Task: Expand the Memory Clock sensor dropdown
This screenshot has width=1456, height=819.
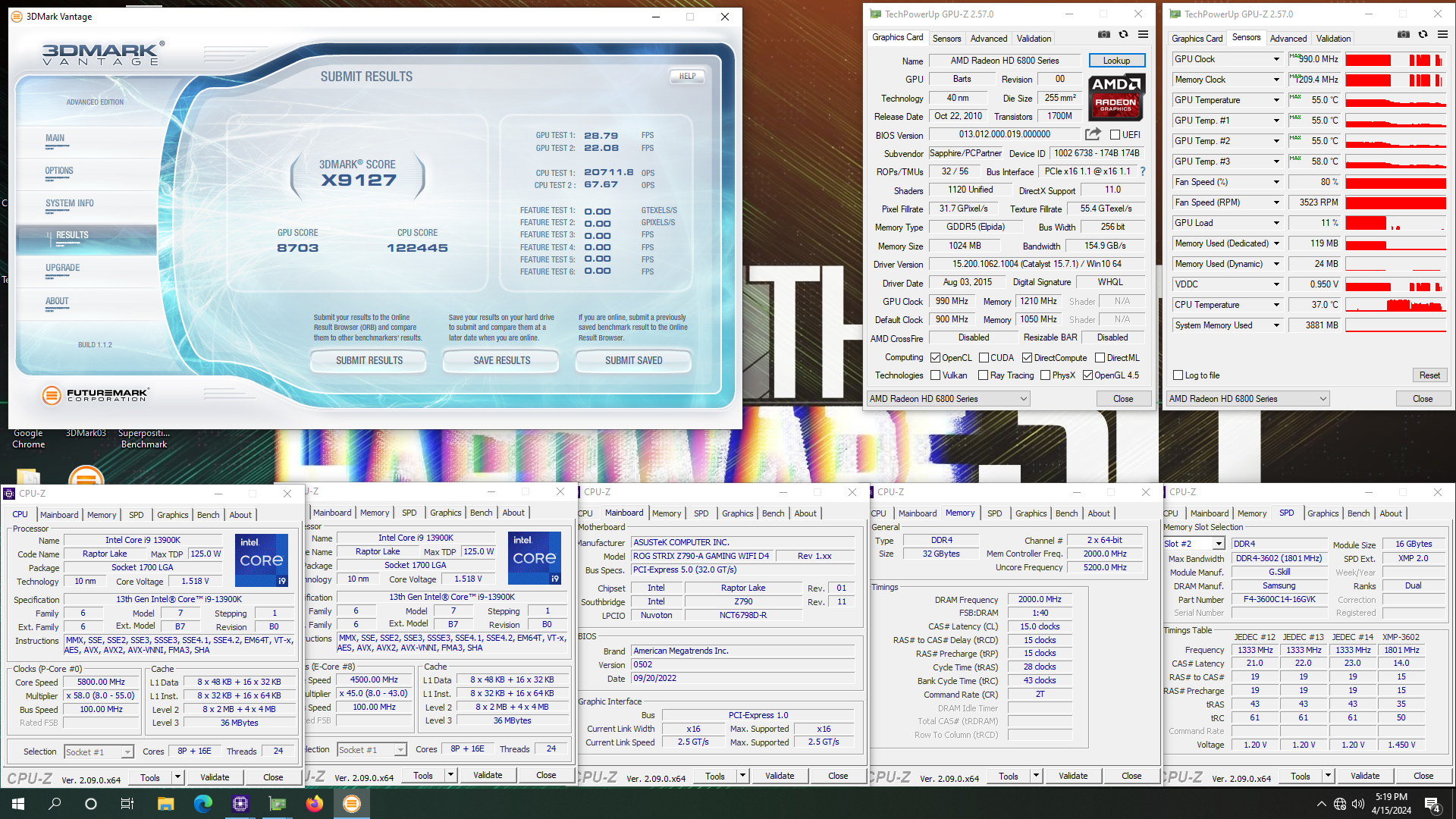Action: click(1276, 80)
